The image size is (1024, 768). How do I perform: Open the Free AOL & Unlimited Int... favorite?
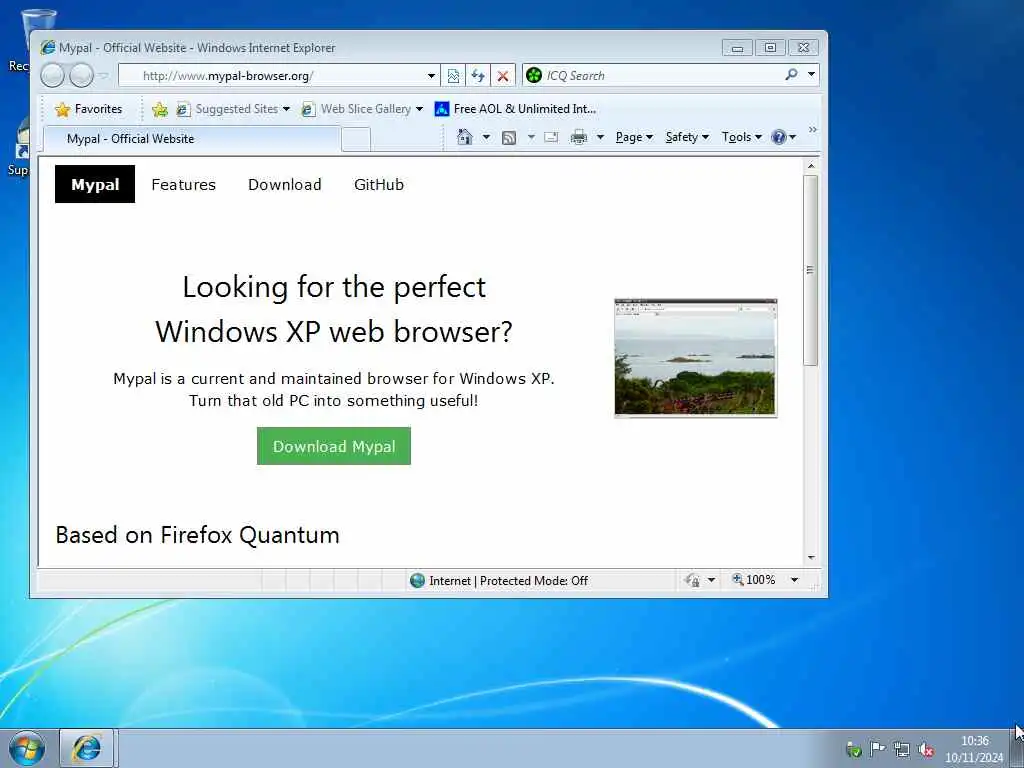(515, 109)
